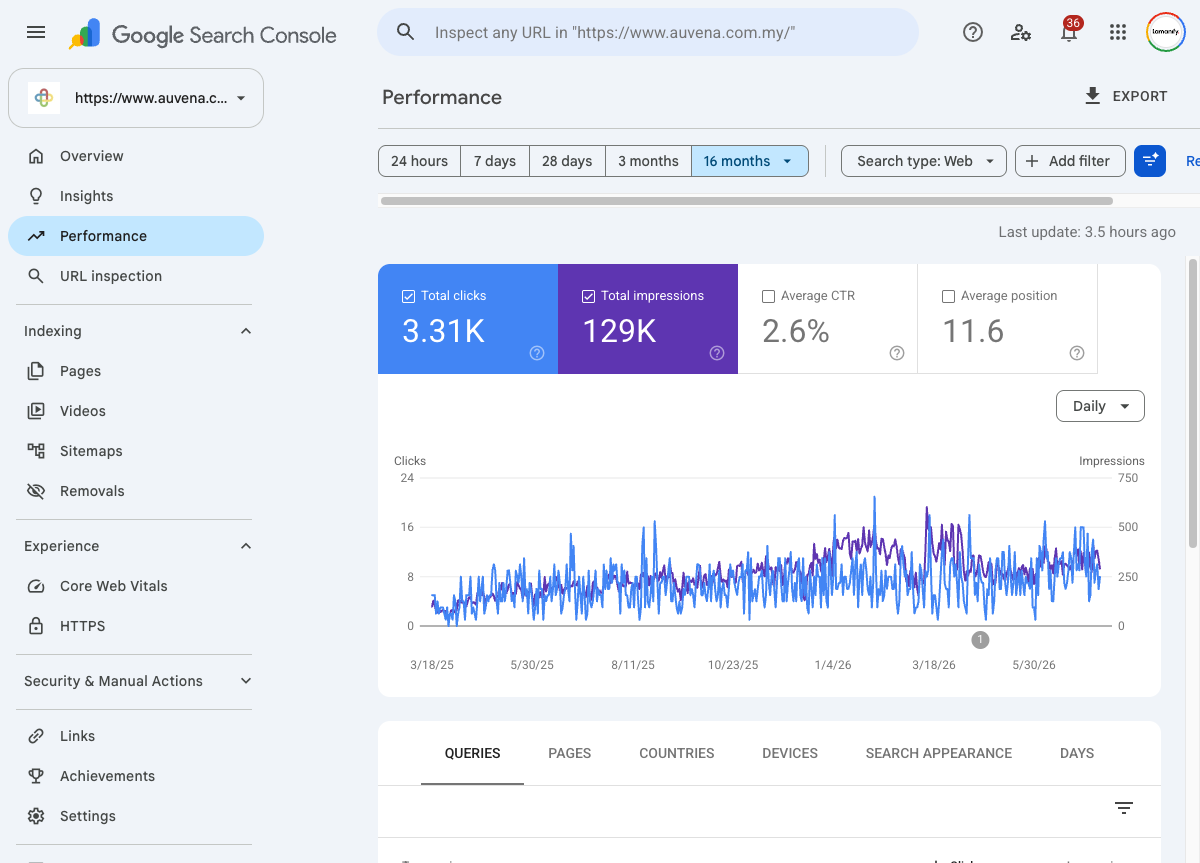Expand Security & Manual Actions section
1200x863 pixels.
coord(246,681)
